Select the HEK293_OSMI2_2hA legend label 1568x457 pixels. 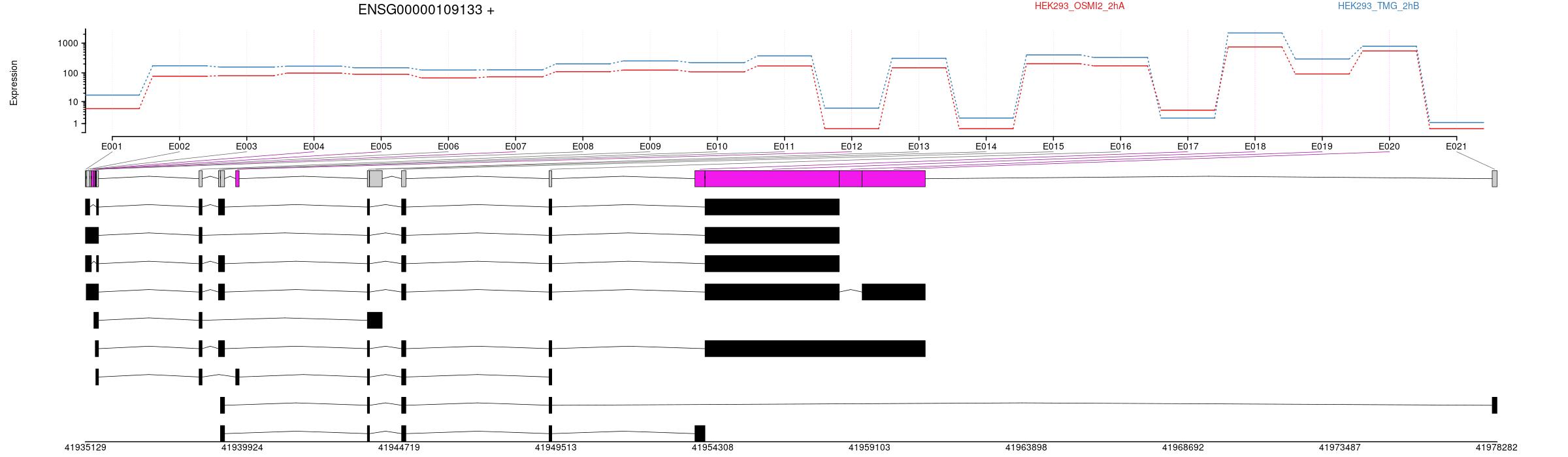1079,6
